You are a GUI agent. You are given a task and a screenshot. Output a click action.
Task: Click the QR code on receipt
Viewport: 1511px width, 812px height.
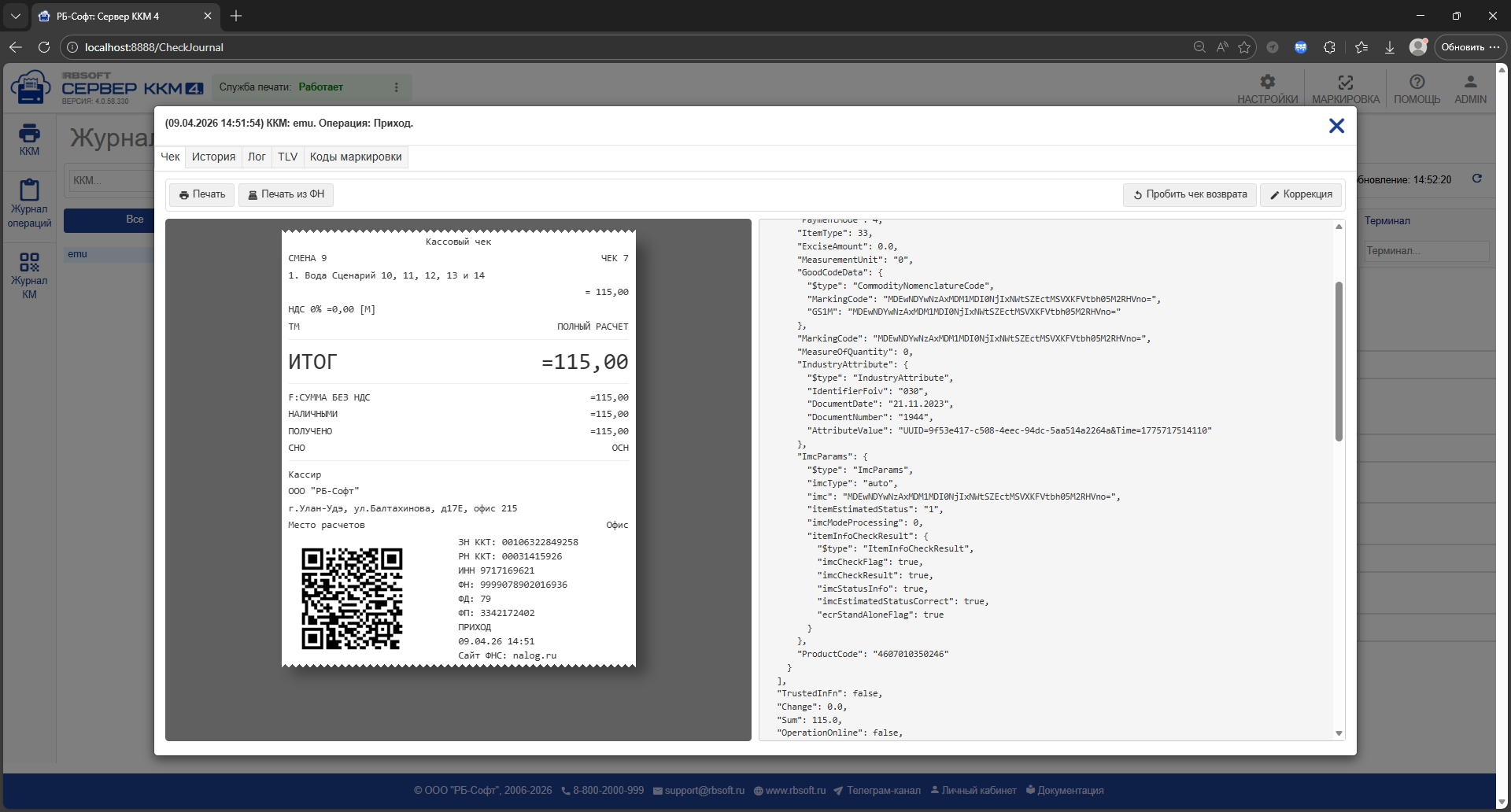352,599
